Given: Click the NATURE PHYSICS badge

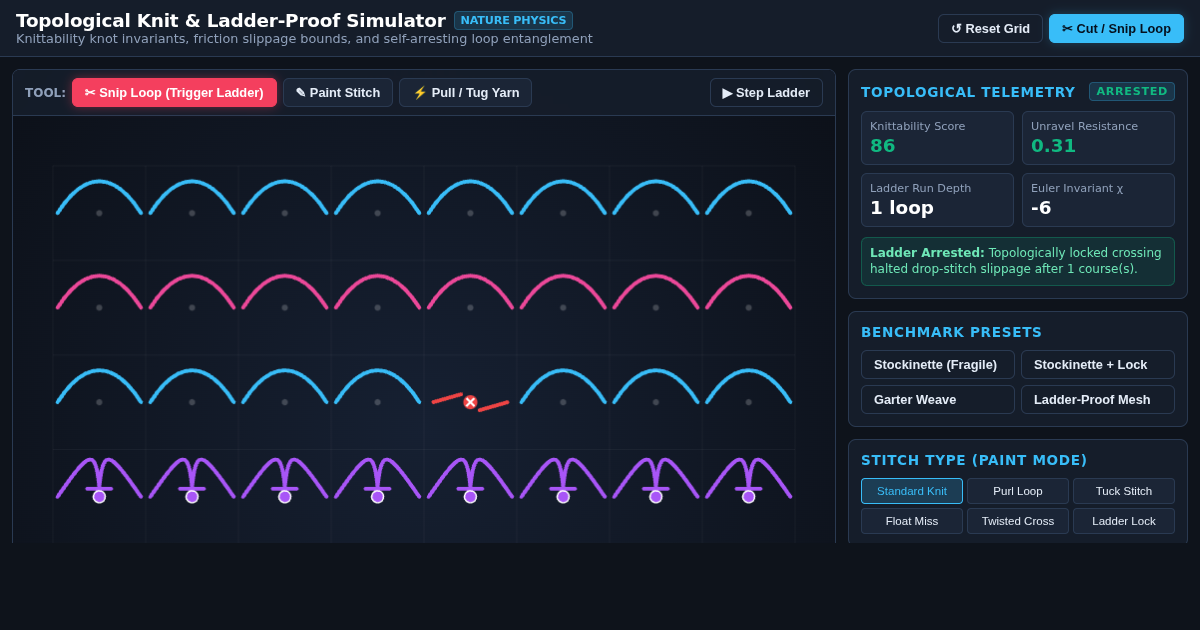Looking at the screenshot, I should tap(513, 20).
